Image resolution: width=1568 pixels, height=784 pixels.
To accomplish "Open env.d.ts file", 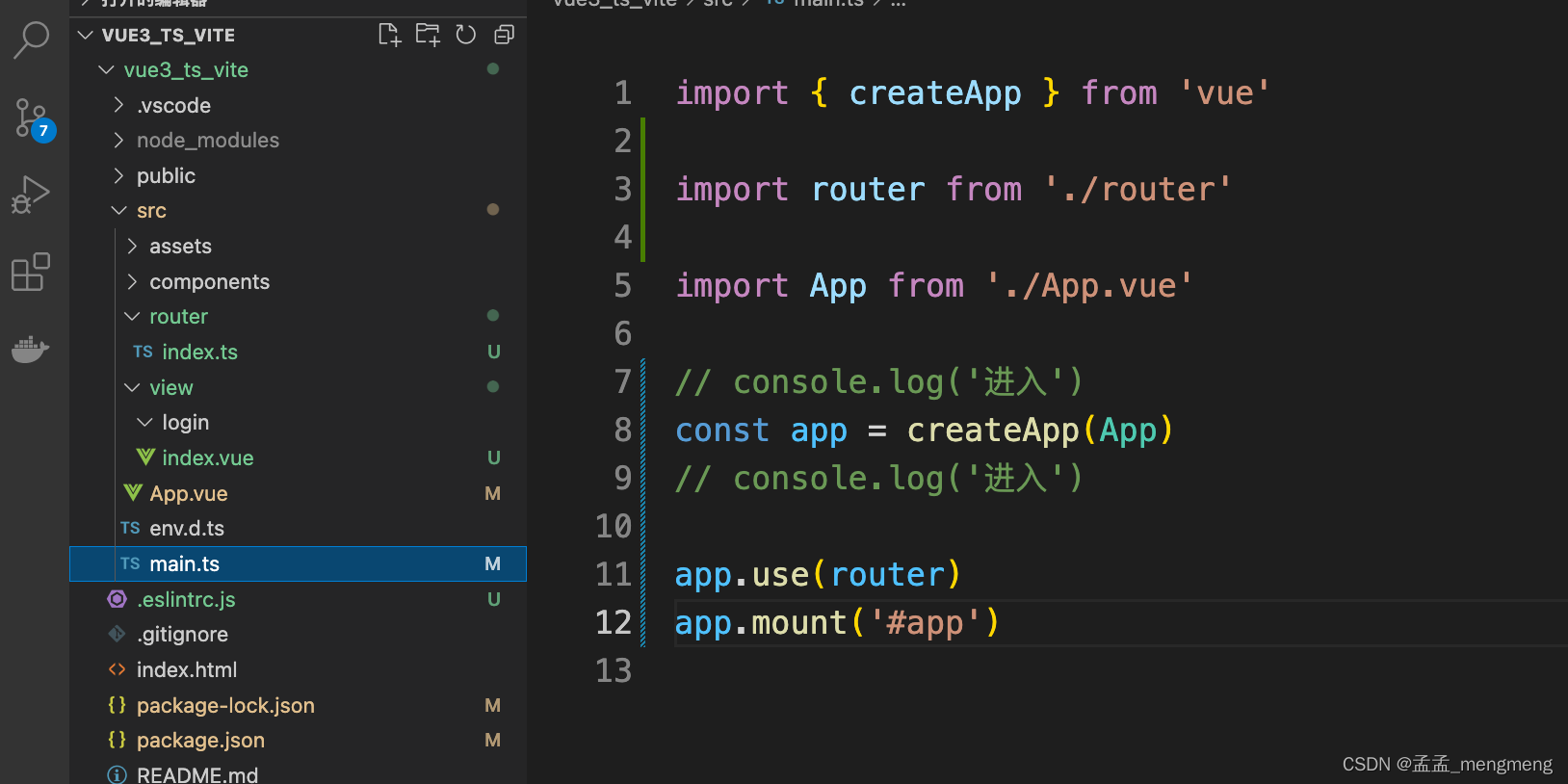I will [x=298, y=529].
